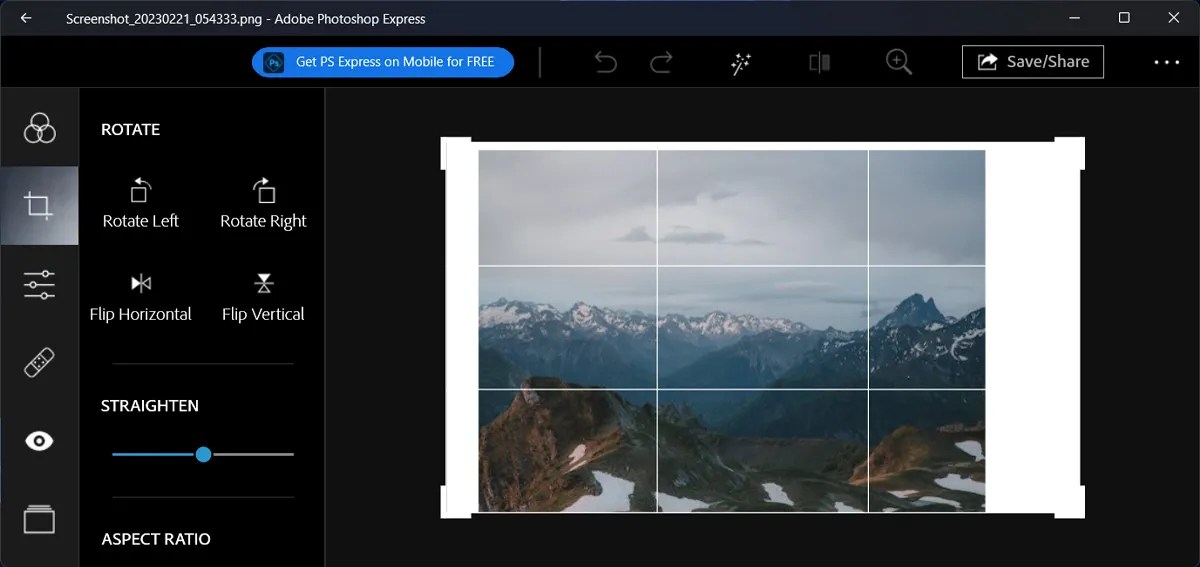
Task: Rotate the image left
Action: pyautogui.click(x=140, y=204)
